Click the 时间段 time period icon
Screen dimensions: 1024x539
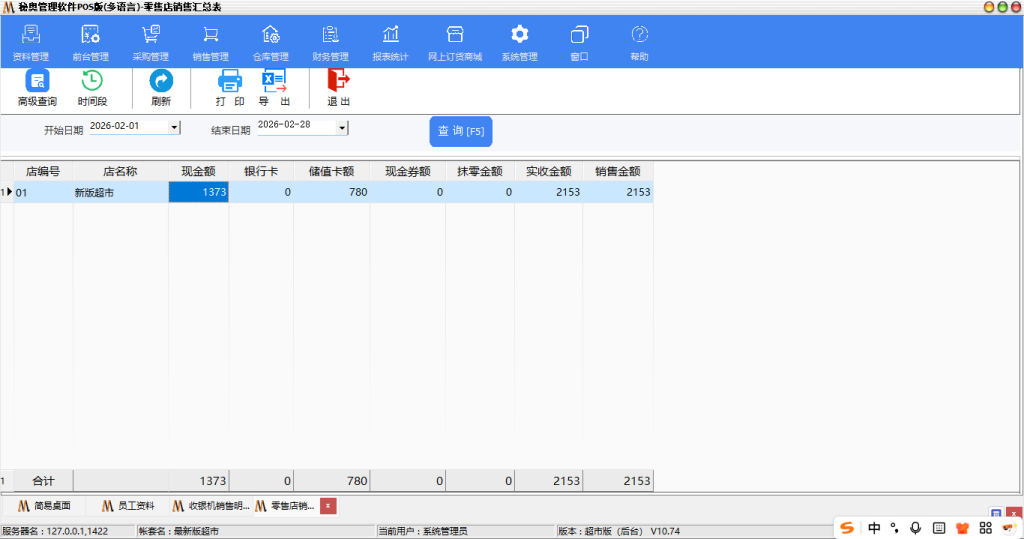point(92,88)
